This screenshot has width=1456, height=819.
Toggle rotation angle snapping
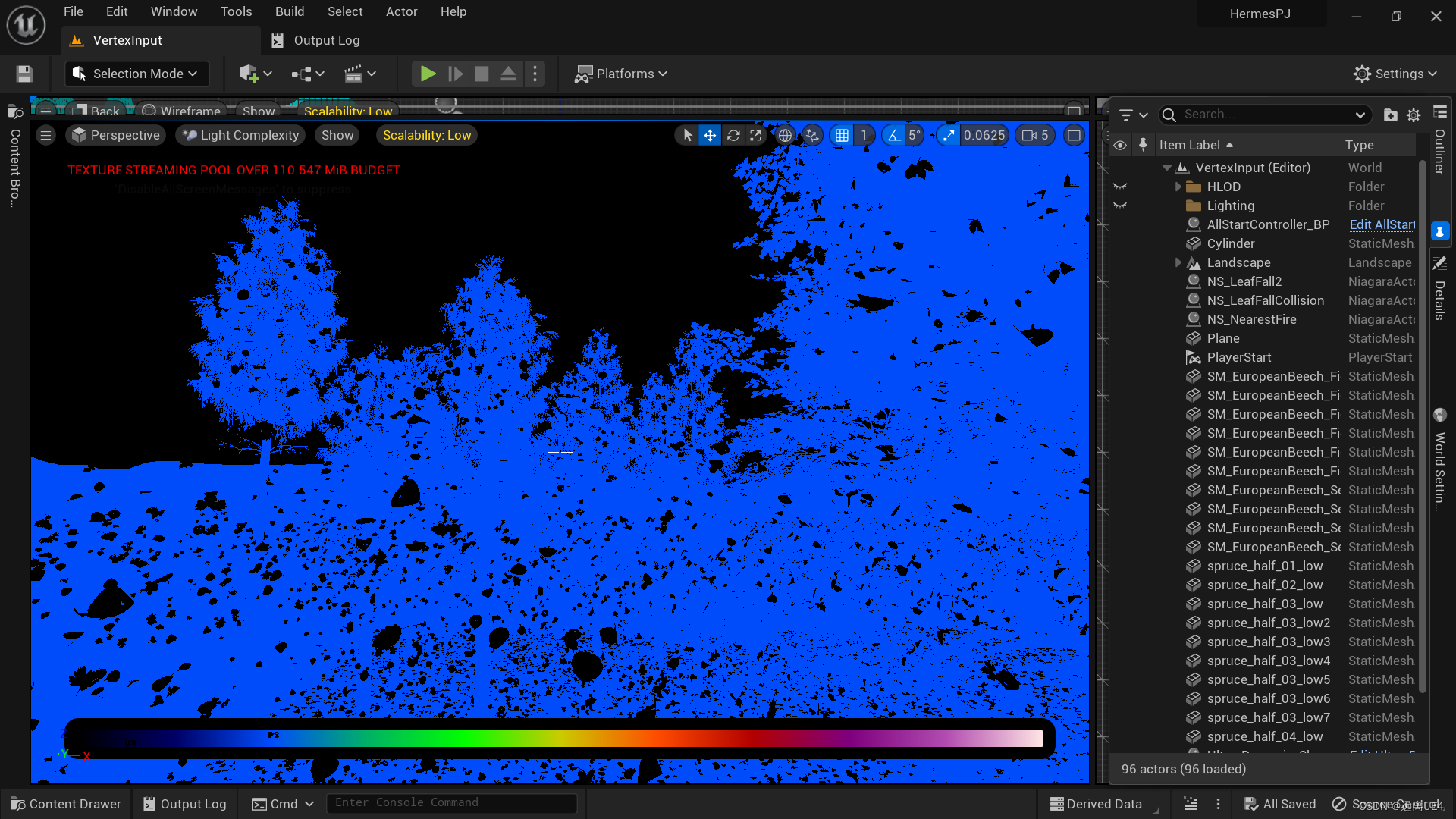point(894,135)
